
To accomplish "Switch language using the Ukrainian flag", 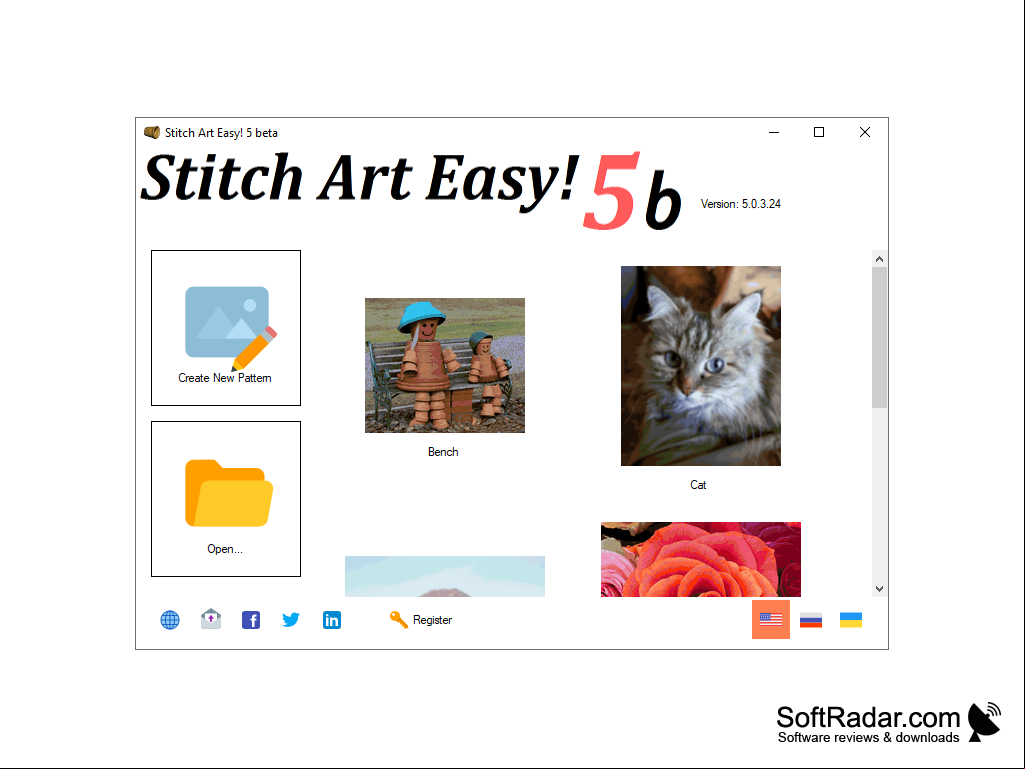I will point(851,620).
